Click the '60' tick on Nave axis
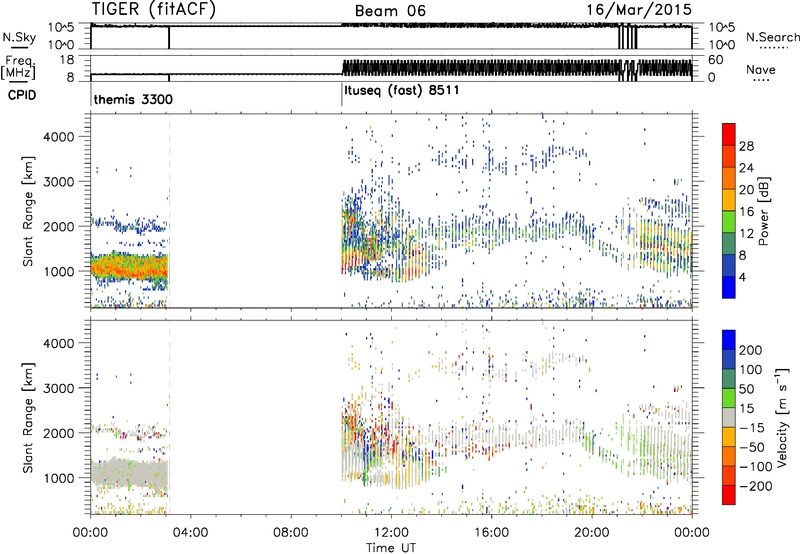 (x=716, y=60)
